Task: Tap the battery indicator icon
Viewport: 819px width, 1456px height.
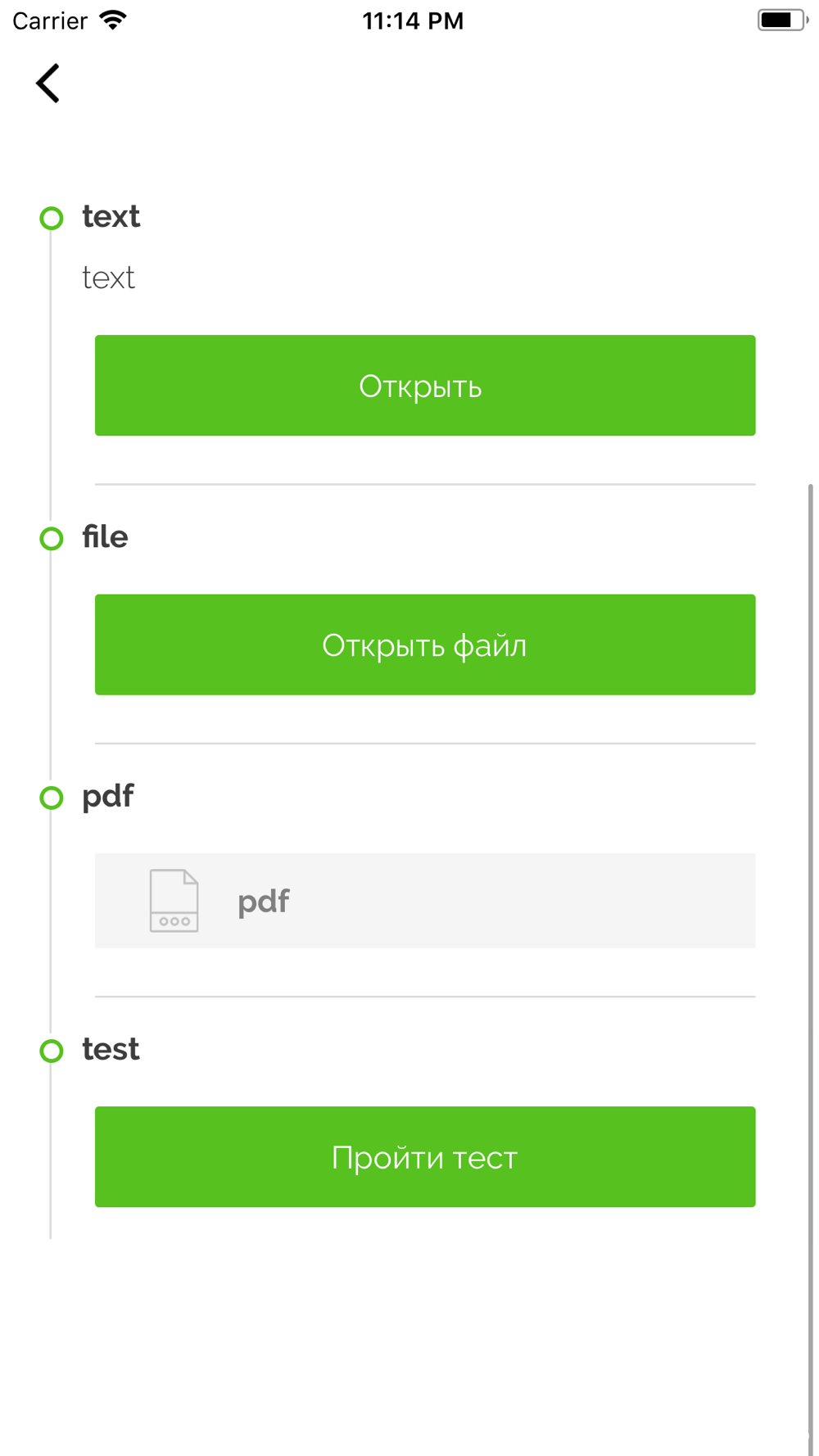Action: pos(782,20)
